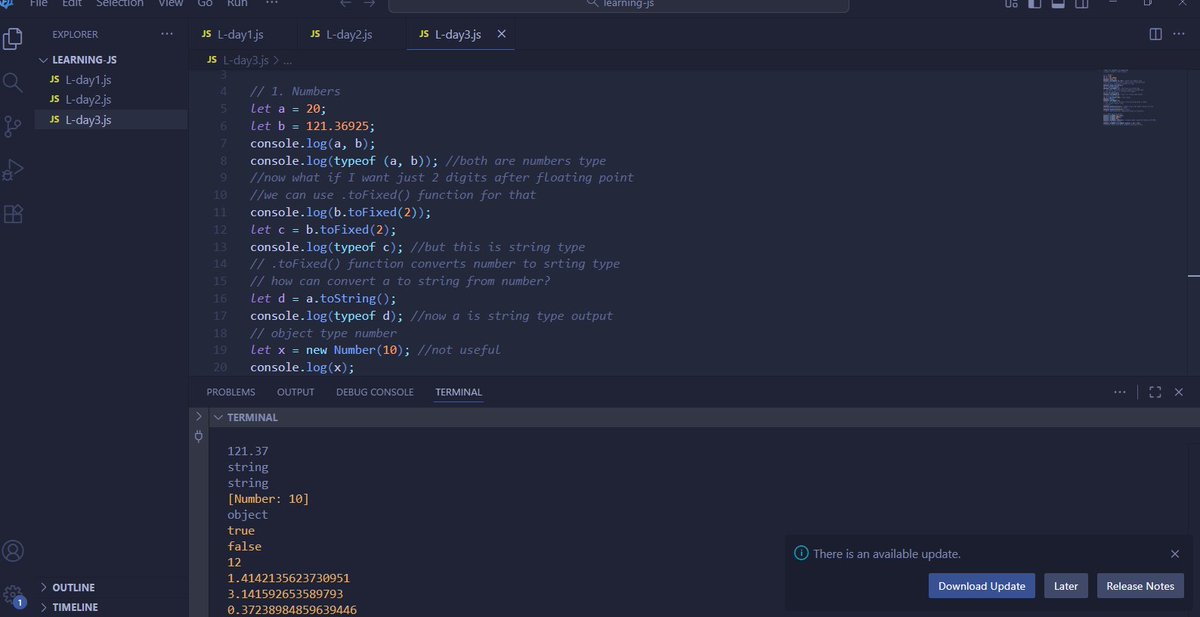Select L-day3.js in the Explorer tree

pos(113,120)
